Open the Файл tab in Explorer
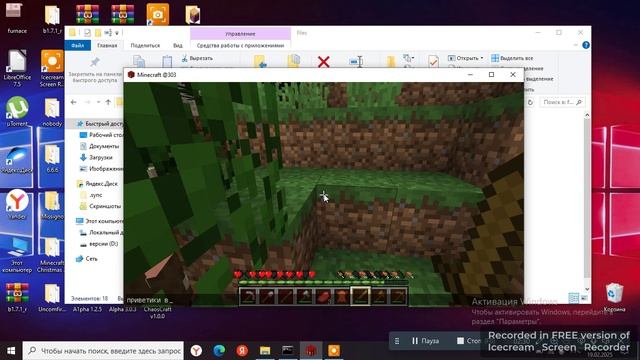This screenshot has width=640, height=360. point(78,45)
